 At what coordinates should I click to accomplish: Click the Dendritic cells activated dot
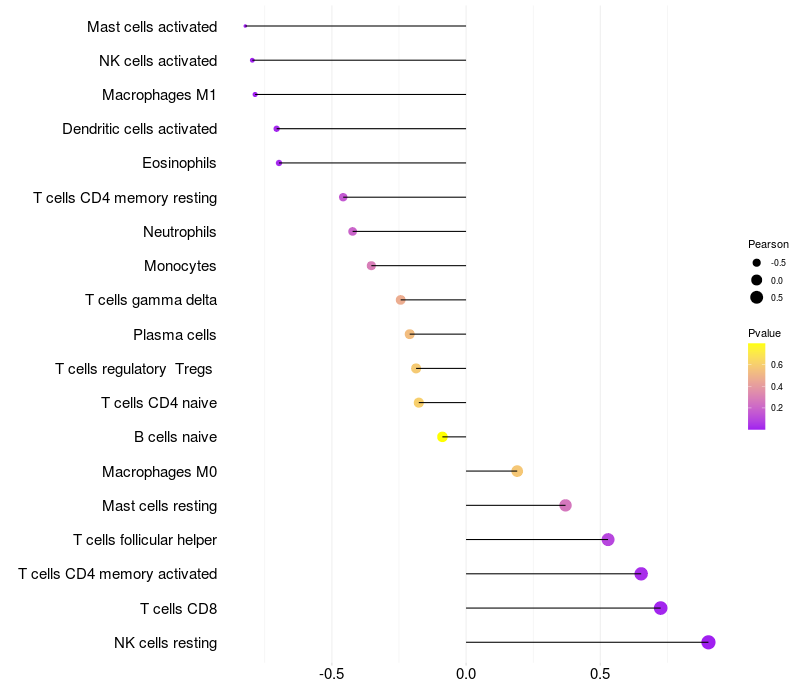coord(277,129)
